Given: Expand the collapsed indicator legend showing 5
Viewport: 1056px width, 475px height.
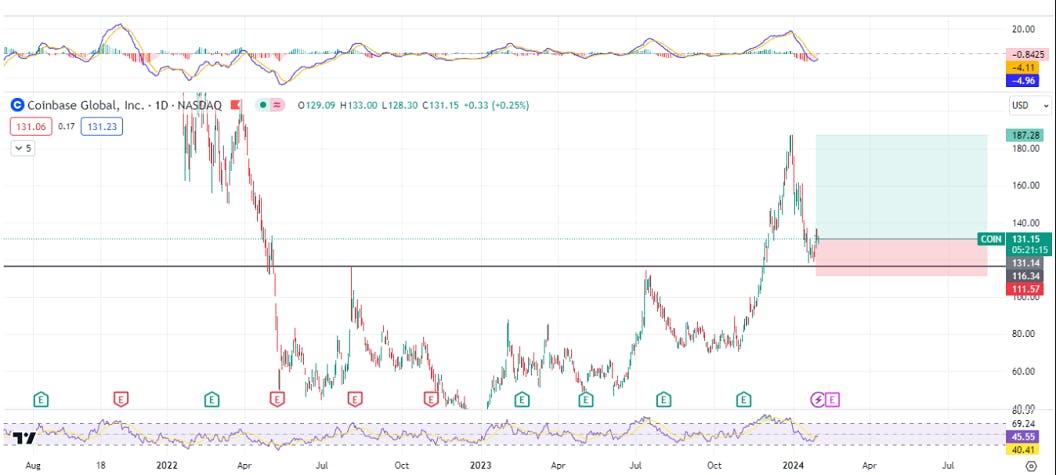Looking at the screenshot, I should tap(23, 149).
